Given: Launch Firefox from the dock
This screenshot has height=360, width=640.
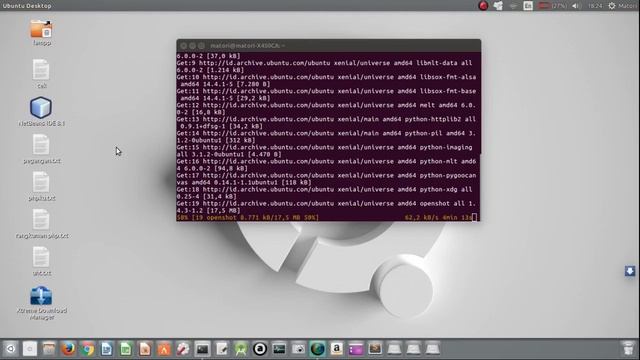Looking at the screenshot, I should click(x=68, y=349).
